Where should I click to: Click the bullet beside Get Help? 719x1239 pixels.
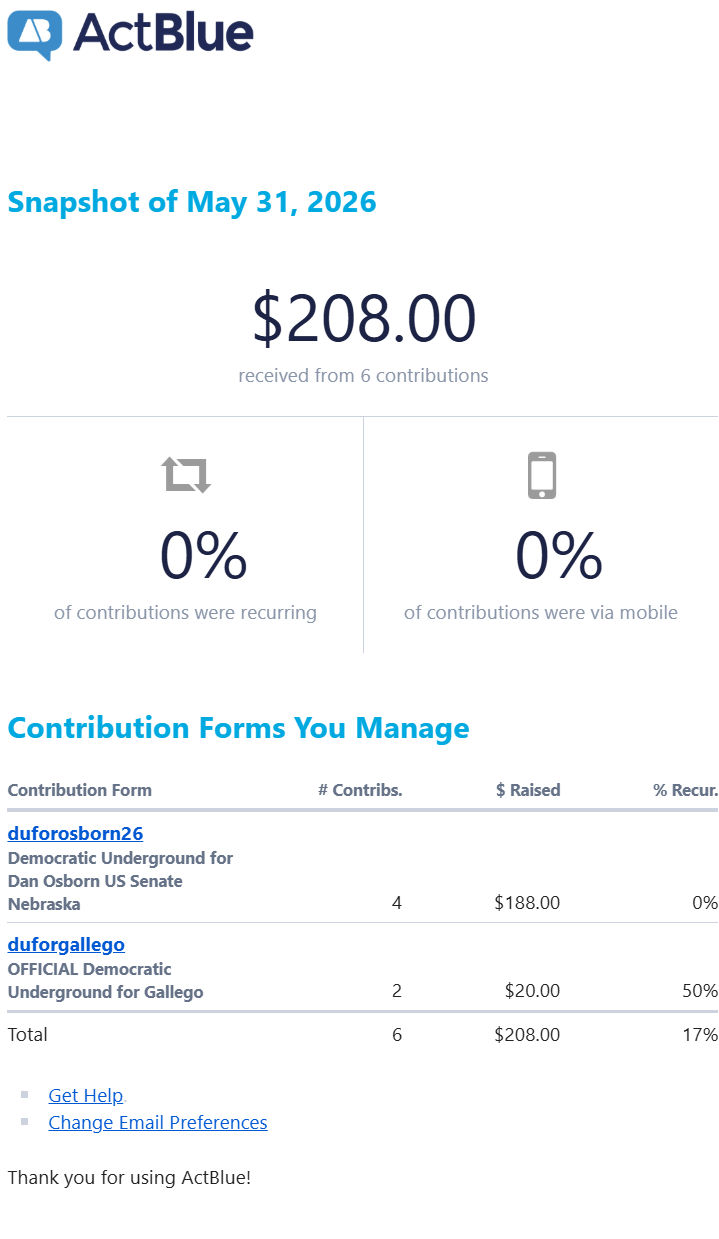25,1095
